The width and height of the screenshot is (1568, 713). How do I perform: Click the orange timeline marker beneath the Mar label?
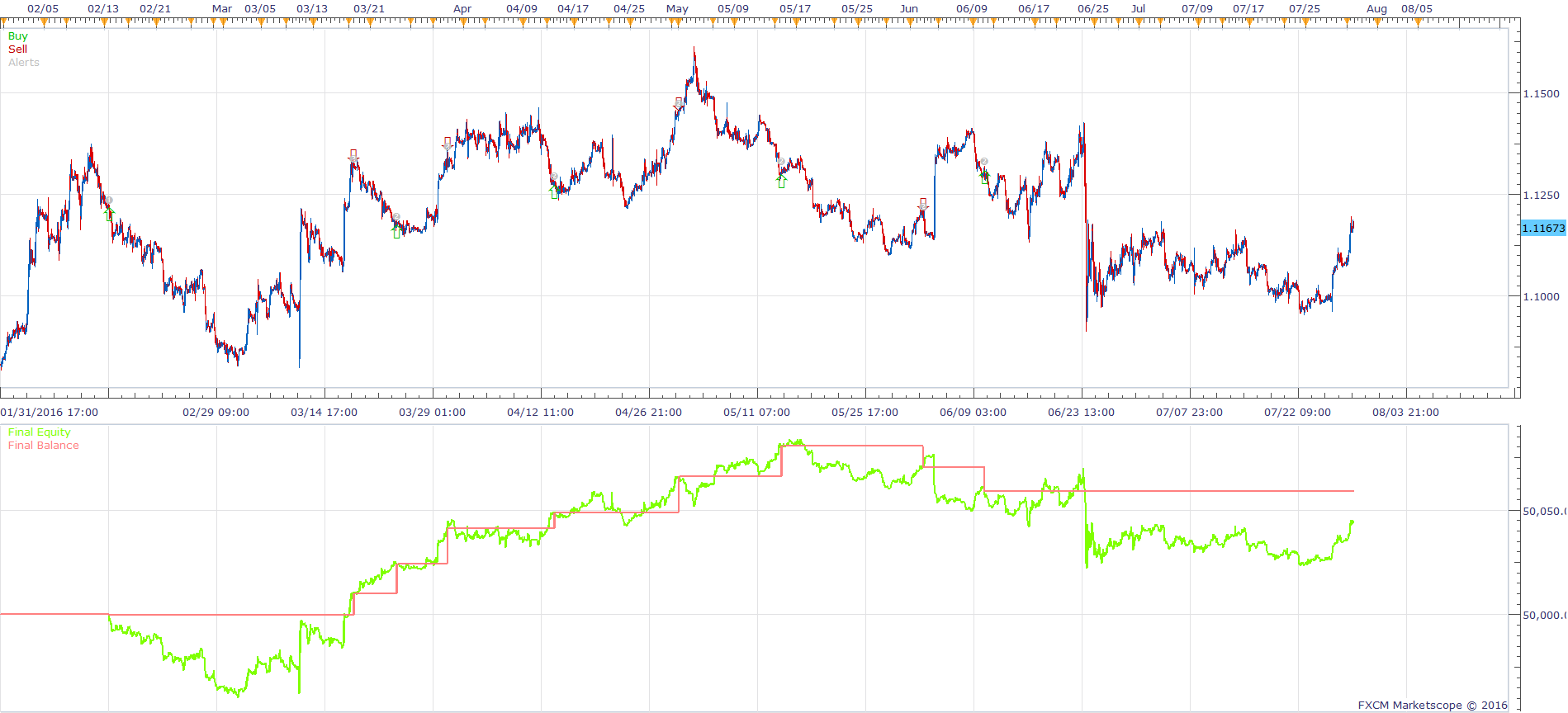223,23
